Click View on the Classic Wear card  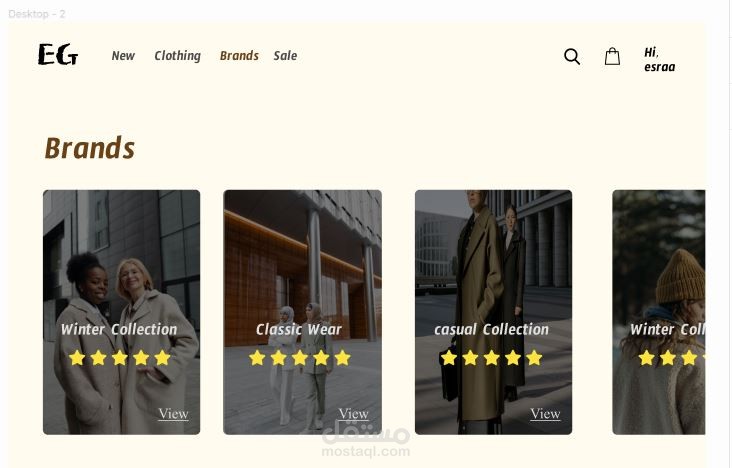pyautogui.click(x=353, y=414)
